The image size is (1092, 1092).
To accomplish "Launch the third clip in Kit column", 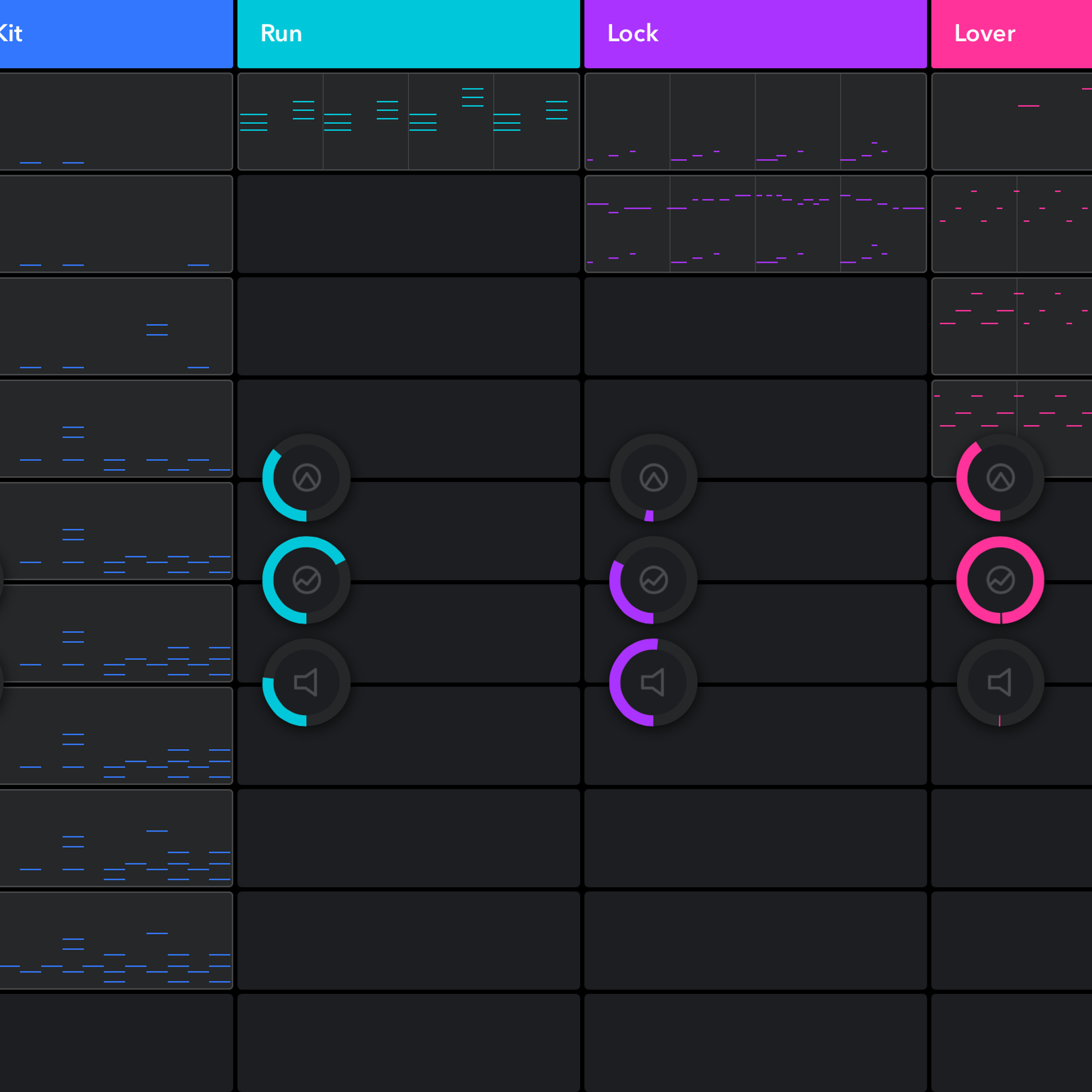I will (116, 326).
